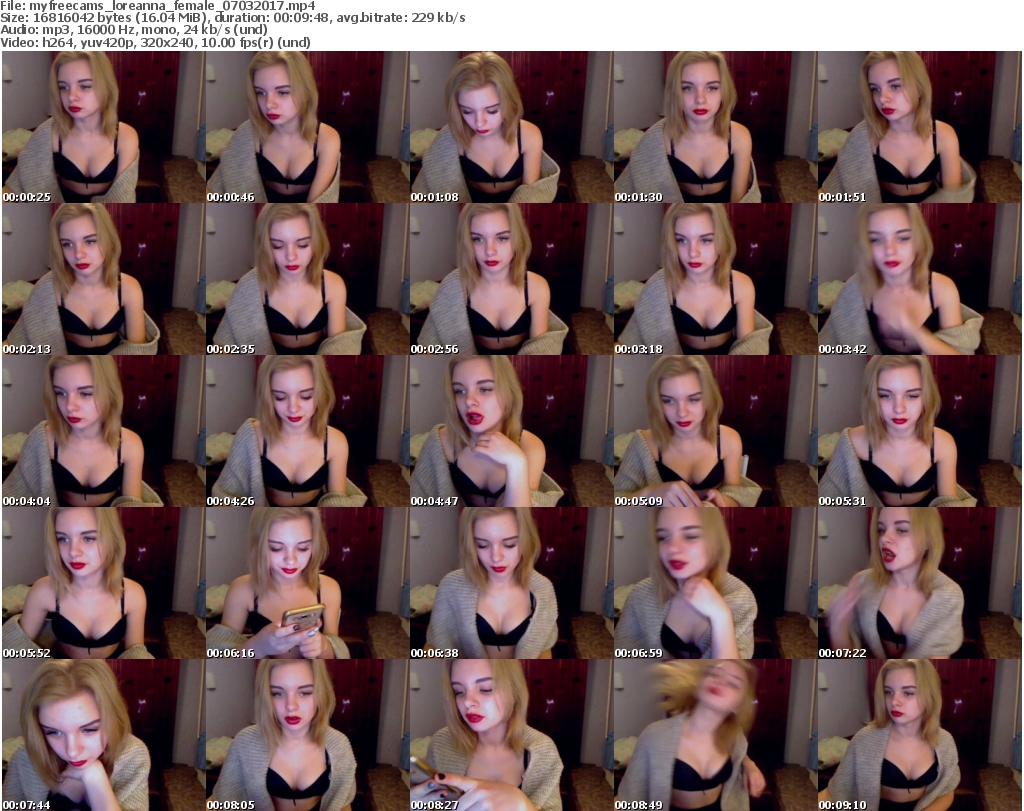1024x811 pixels.
Task: Click the preview frame timestamped 00:06:16
Action: pos(307,583)
